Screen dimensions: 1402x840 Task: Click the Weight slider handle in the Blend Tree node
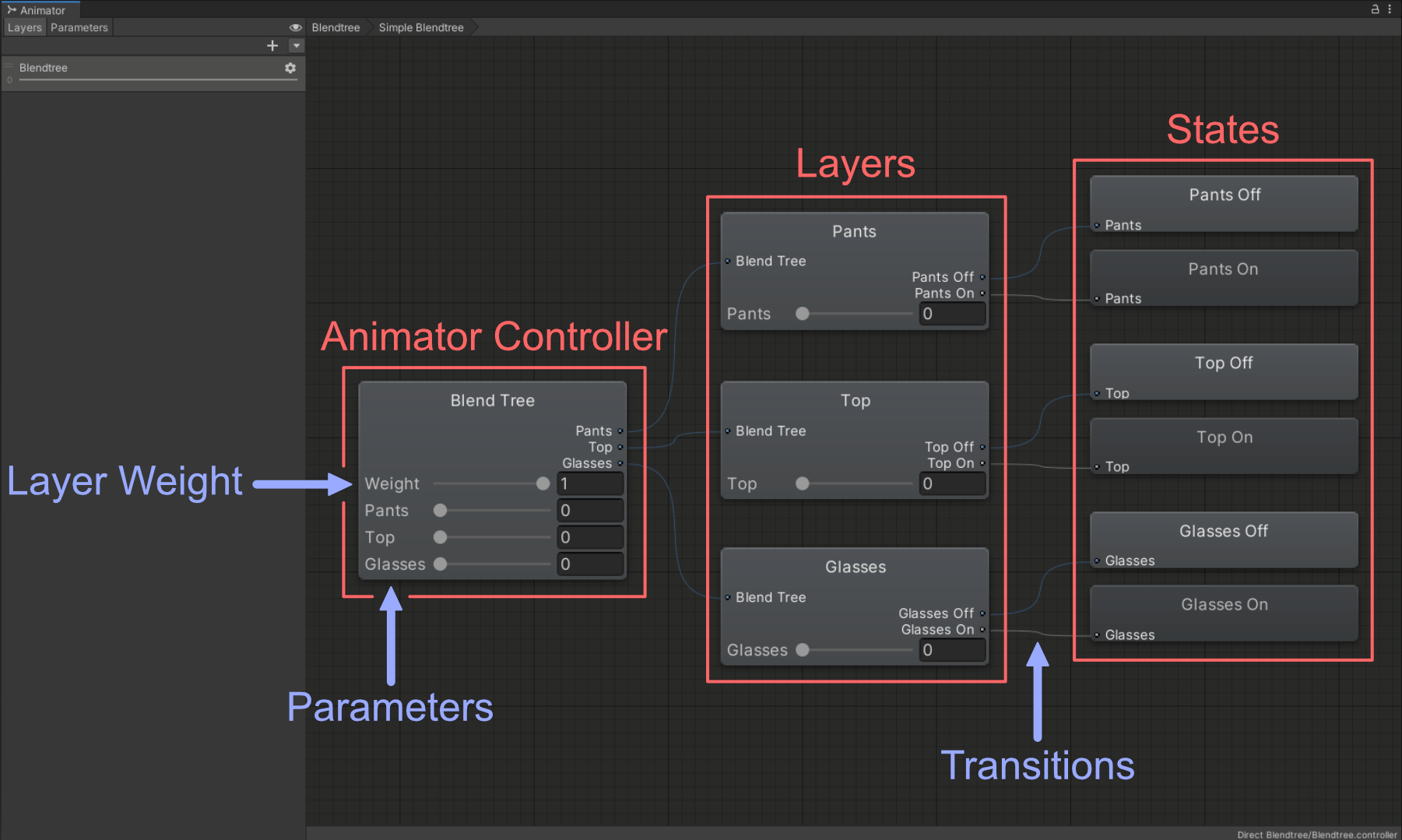(543, 483)
